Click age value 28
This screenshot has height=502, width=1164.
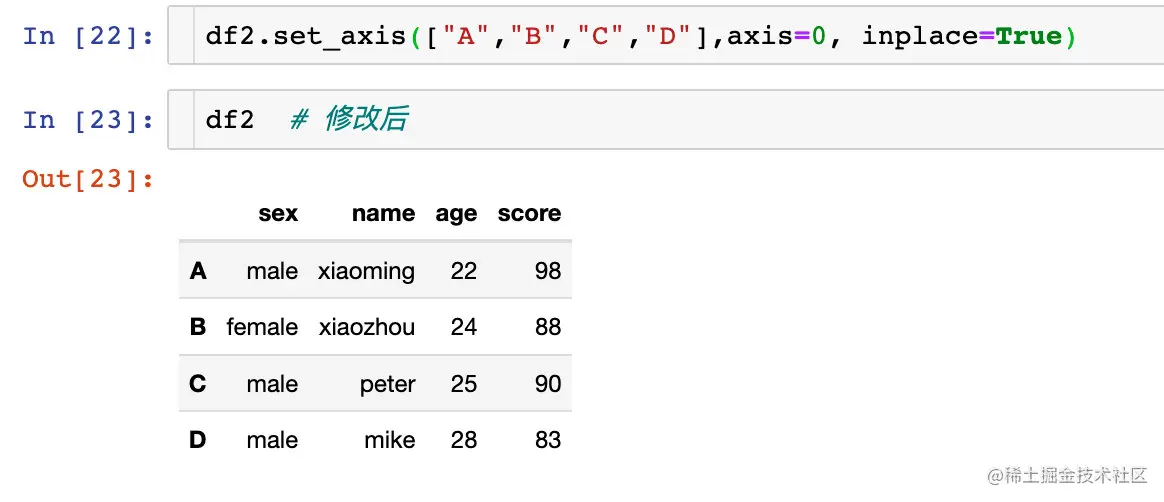[x=463, y=440]
